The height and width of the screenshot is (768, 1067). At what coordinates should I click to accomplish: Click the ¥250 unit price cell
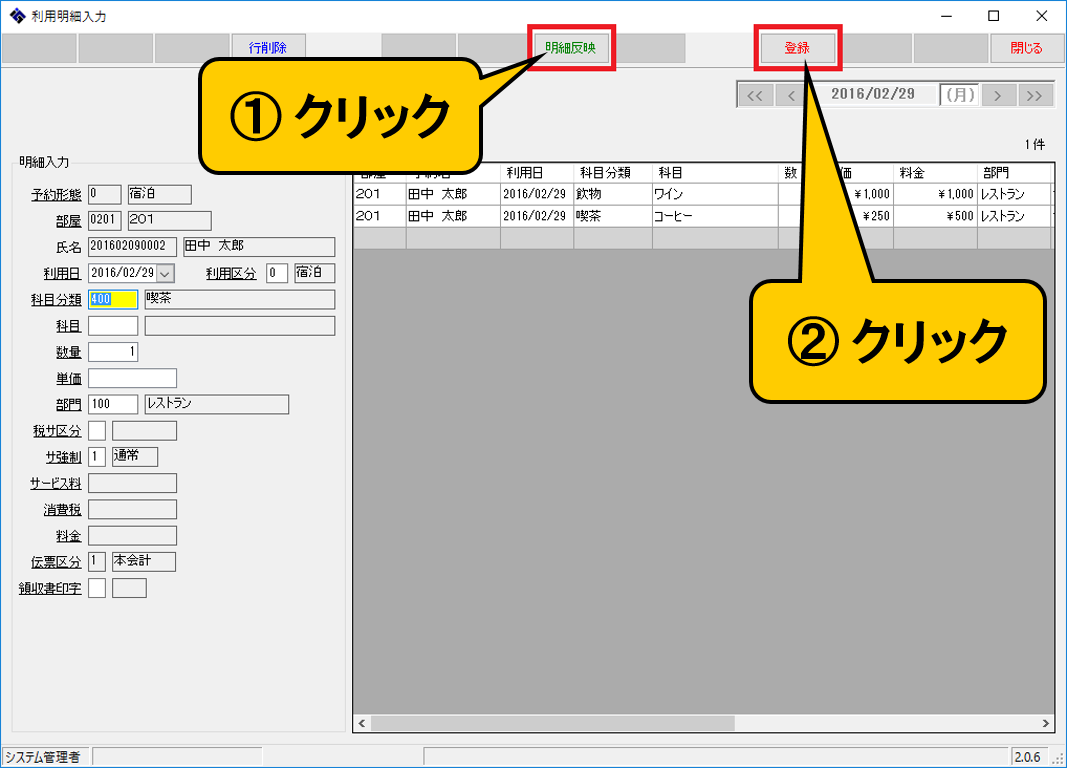click(875, 216)
